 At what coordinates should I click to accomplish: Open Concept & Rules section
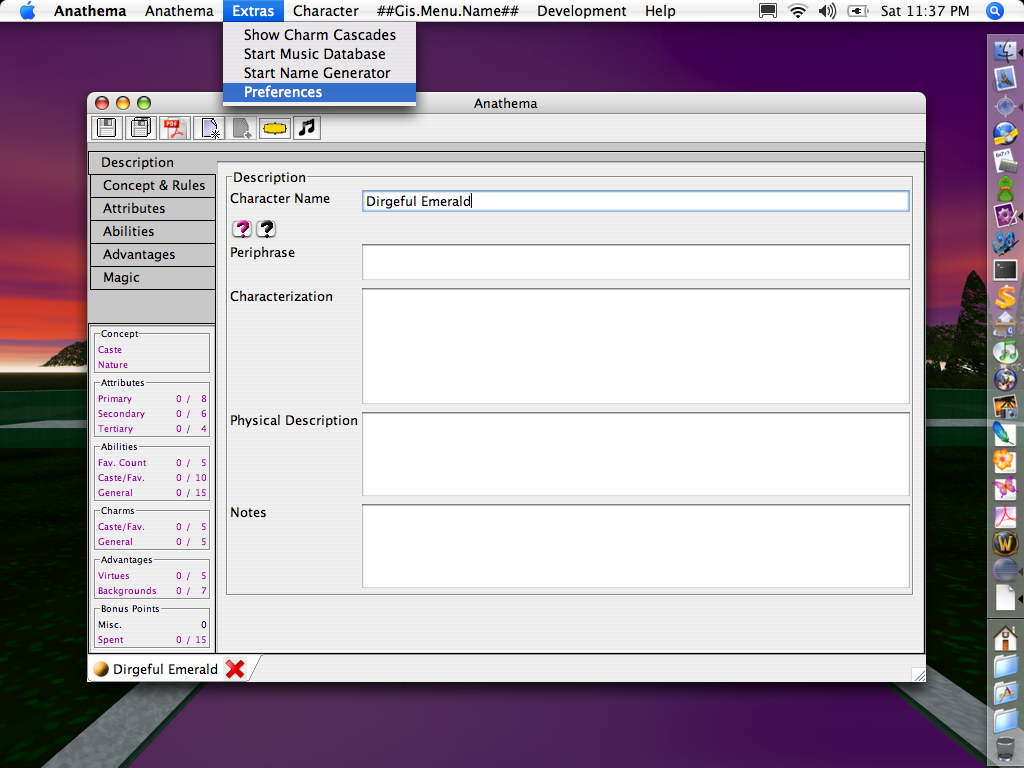[153, 185]
